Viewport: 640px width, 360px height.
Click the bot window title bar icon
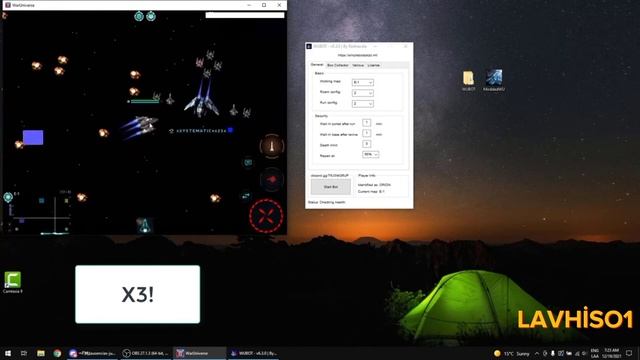309,47
